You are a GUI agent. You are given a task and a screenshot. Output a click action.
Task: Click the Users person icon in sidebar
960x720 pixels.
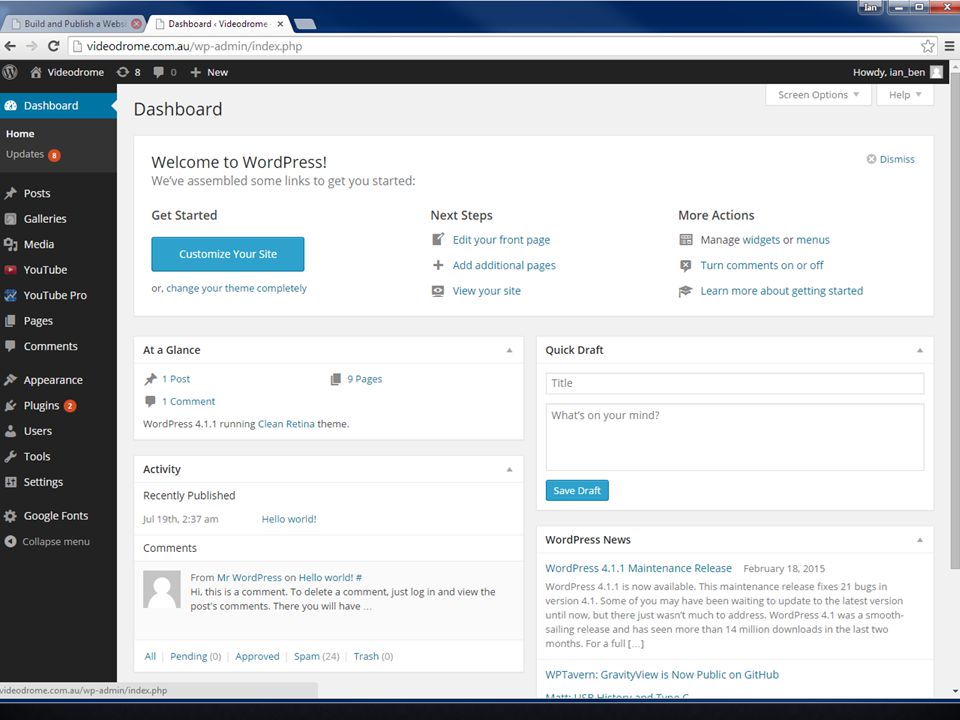10,431
